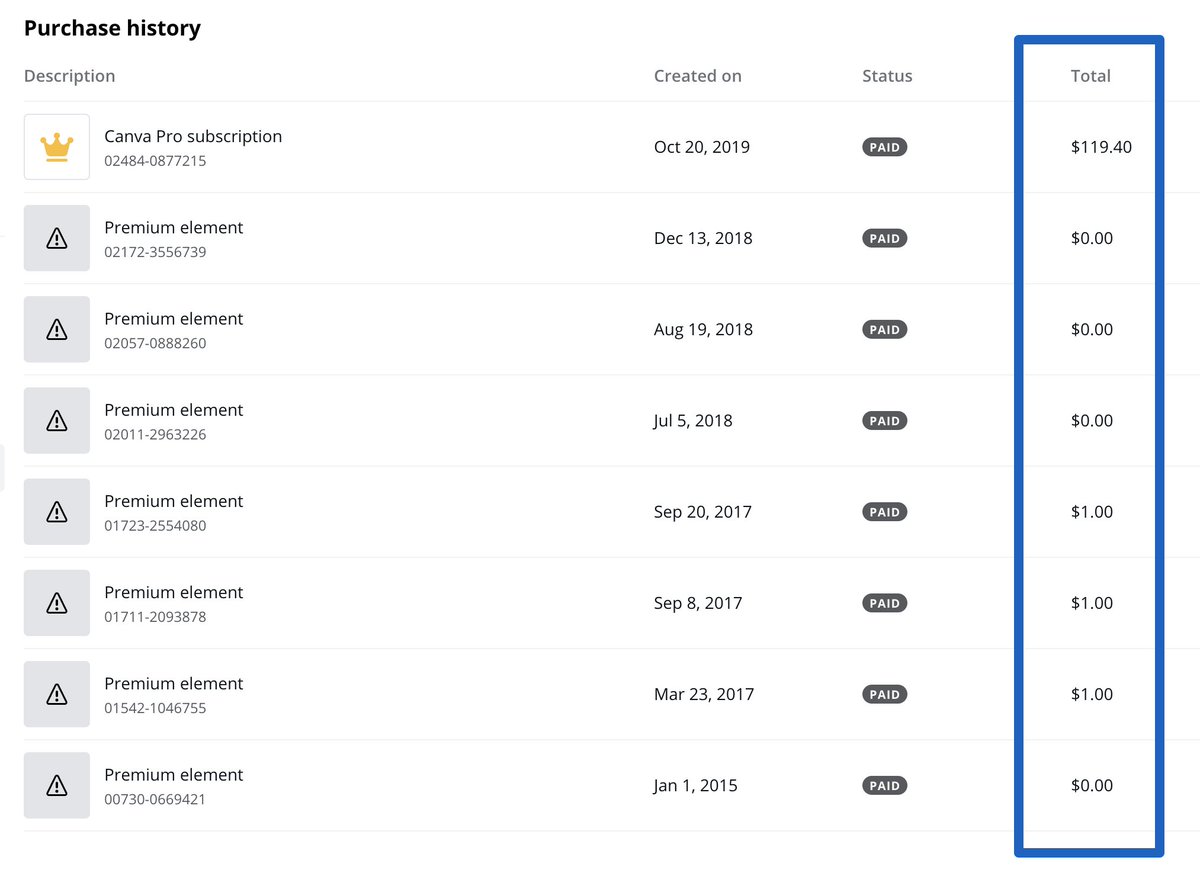The height and width of the screenshot is (873, 1200).
Task: Click the Created on column header
Action: point(698,76)
